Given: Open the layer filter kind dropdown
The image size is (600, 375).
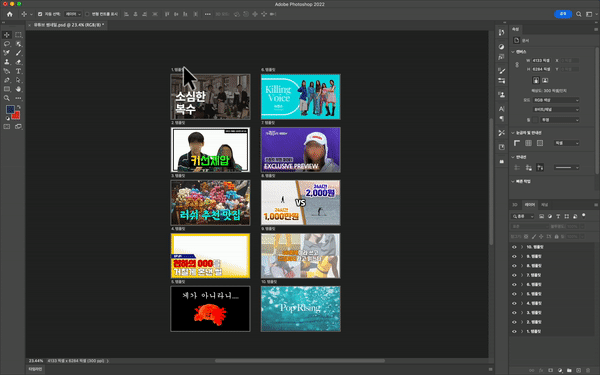Looking at the screenshot, I should (523, 217).
